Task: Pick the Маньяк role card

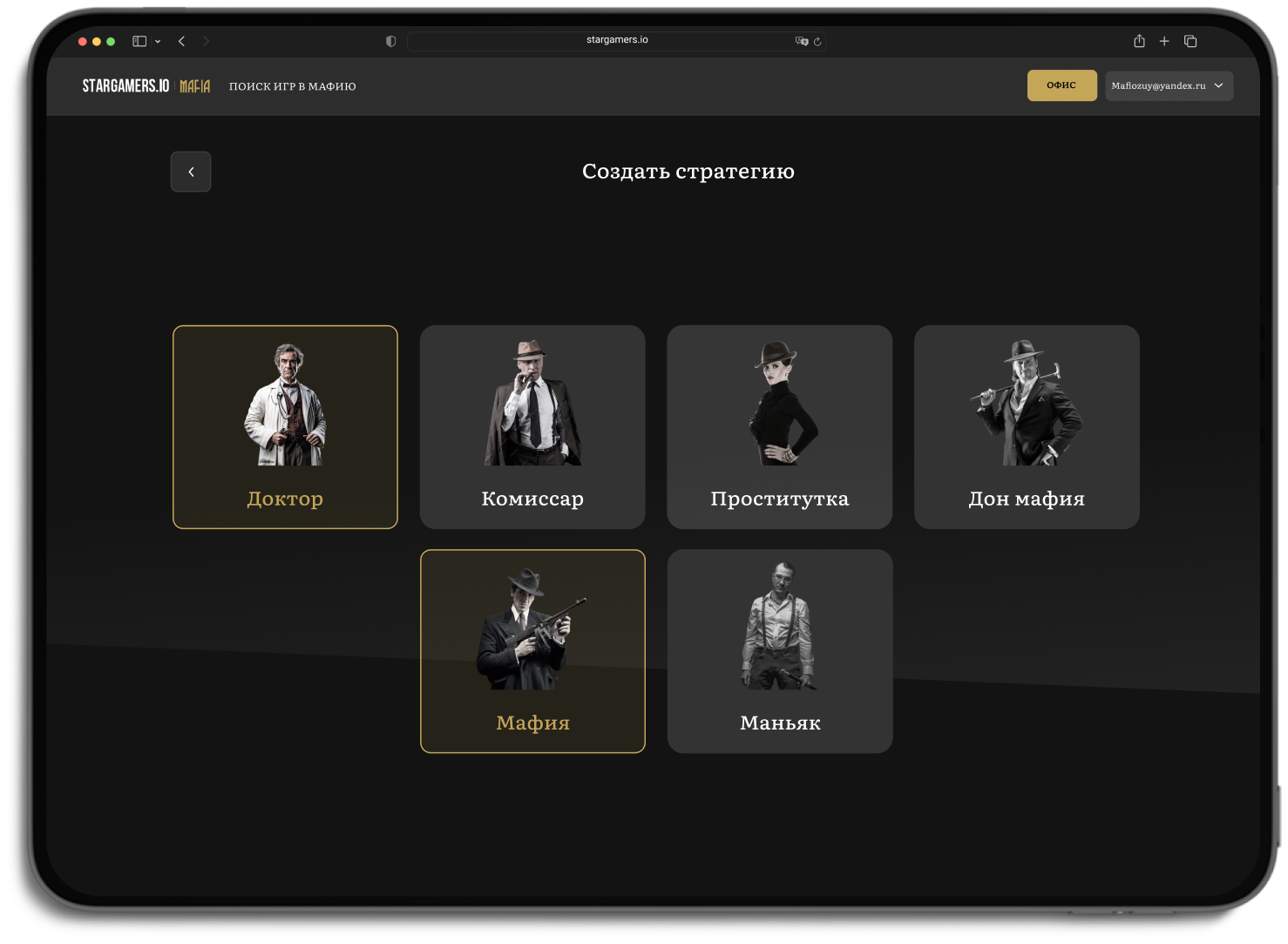Action: (x=780, y=651)
